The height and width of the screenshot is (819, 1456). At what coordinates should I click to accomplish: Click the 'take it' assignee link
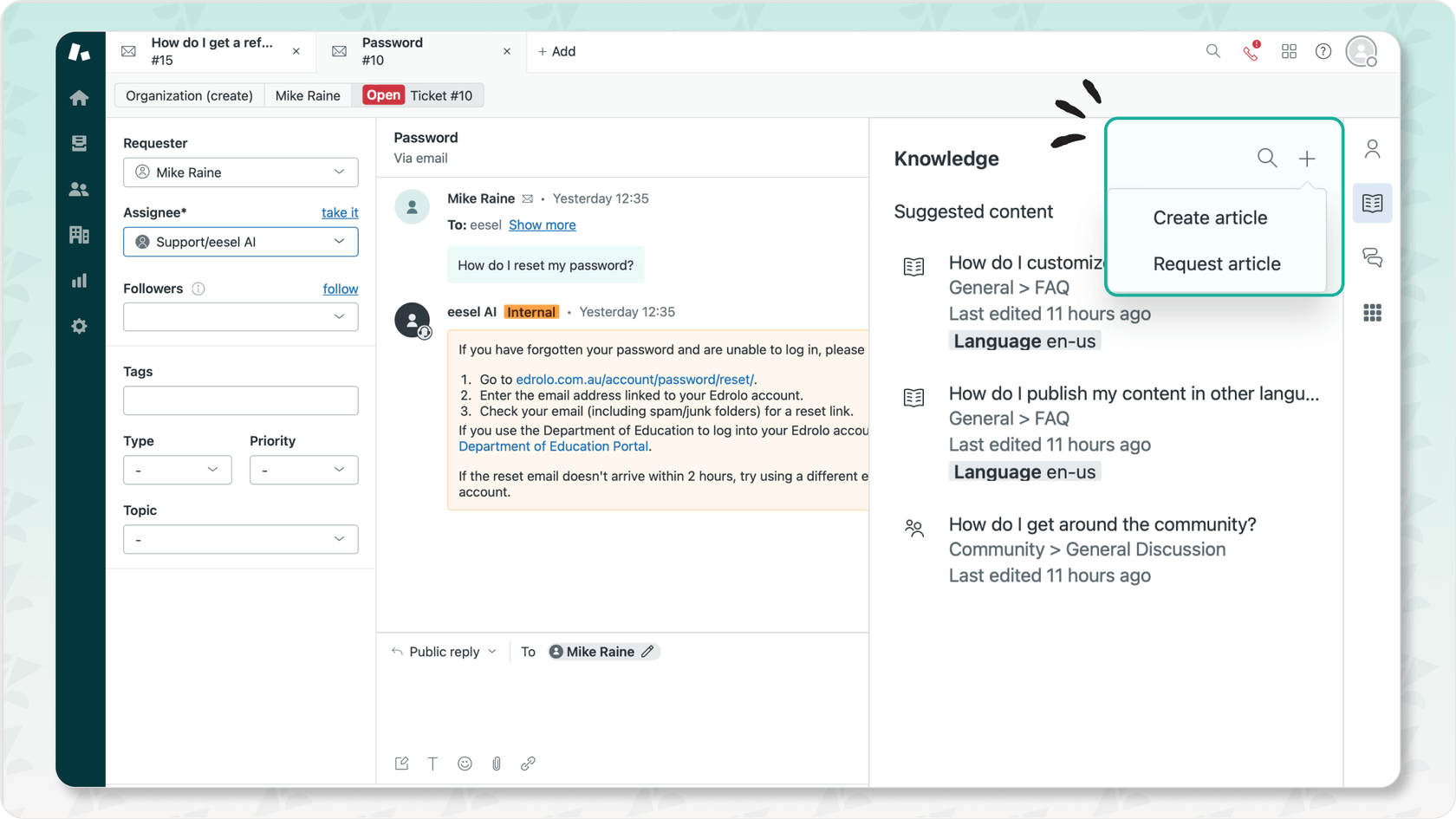pyautogui.click(x=339, y=212)
